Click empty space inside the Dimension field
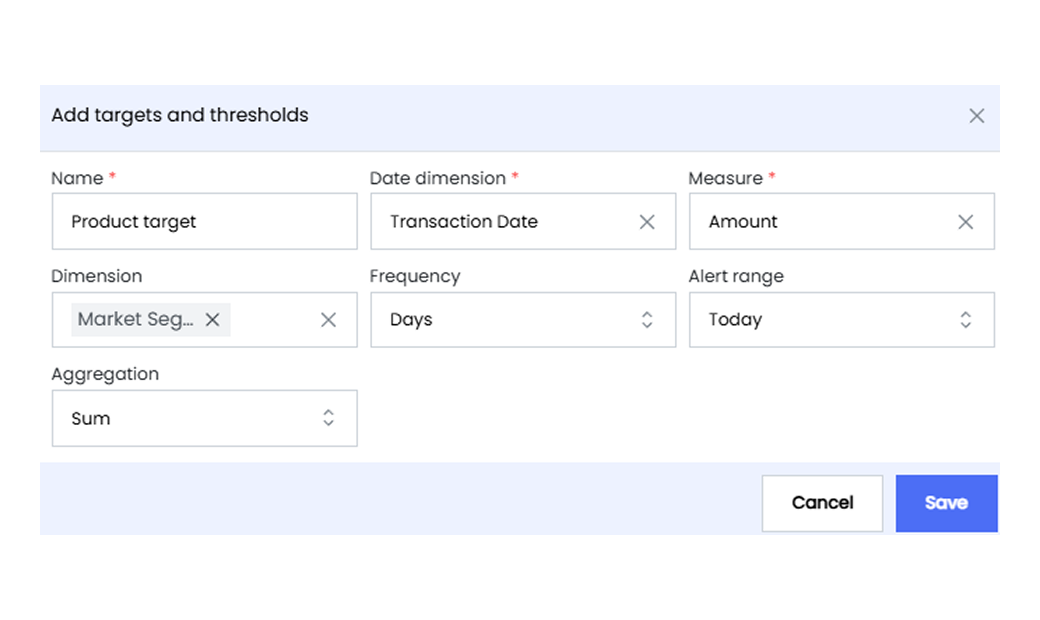This screenshot has width=1040, height=620. click(273, 320)
